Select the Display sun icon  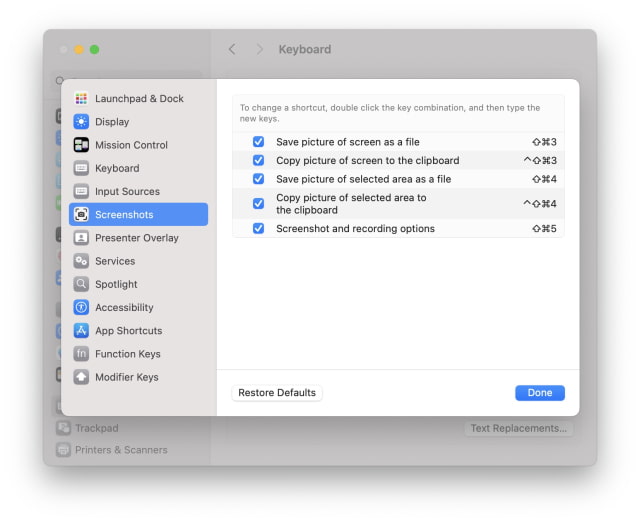(x=81, y=122)
